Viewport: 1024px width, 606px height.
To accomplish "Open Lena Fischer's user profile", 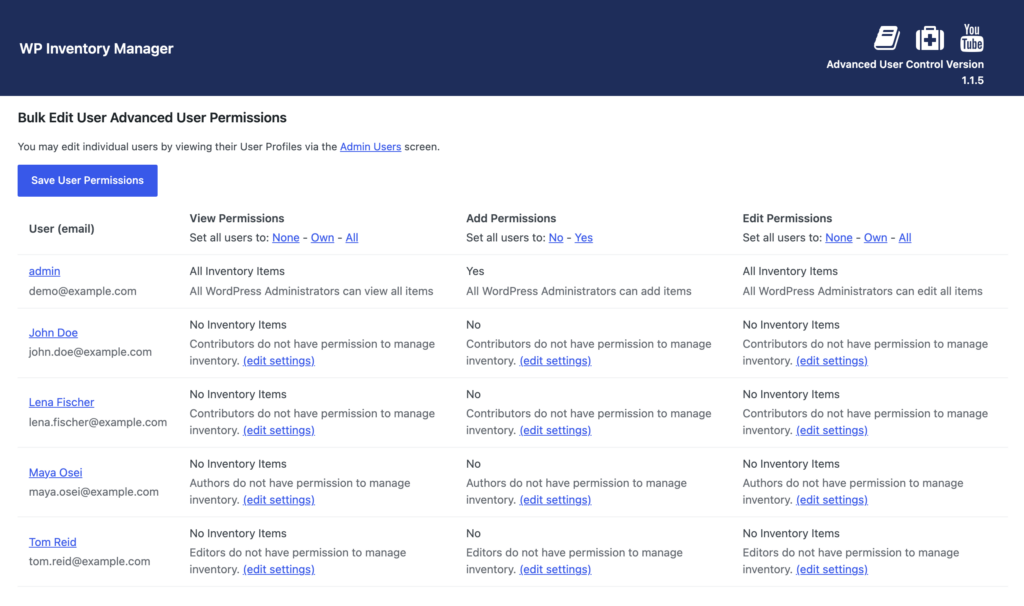I will click(x=61, y=402).
